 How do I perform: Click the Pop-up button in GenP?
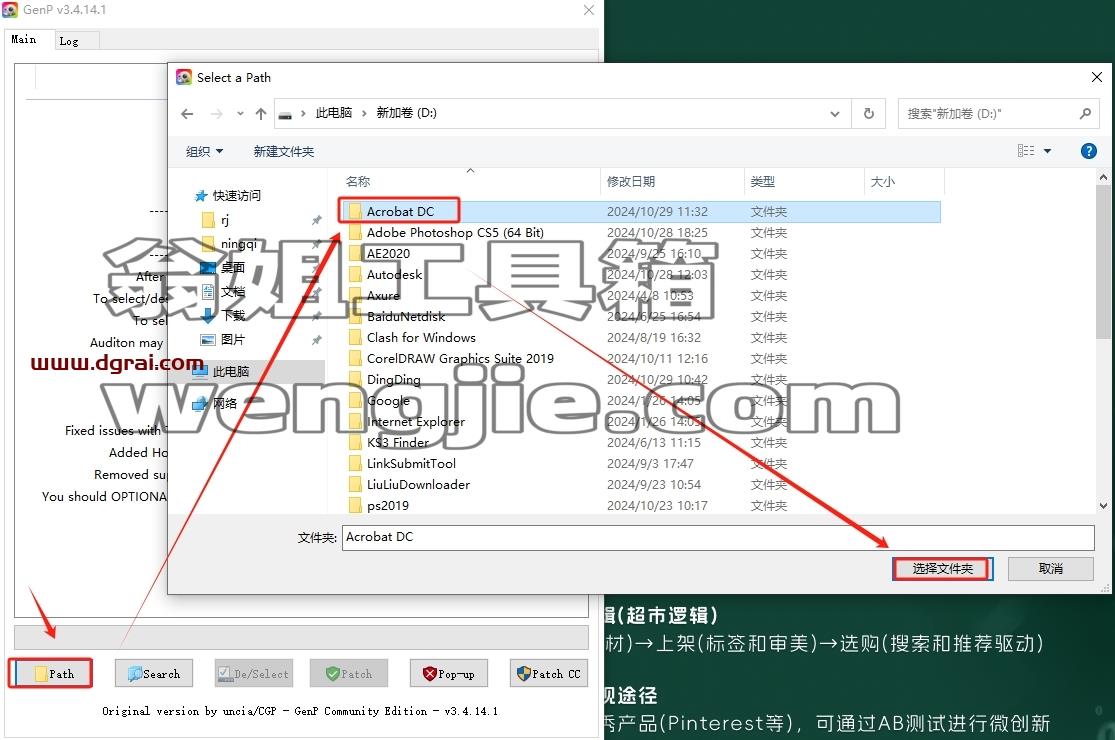click(449, 673)
